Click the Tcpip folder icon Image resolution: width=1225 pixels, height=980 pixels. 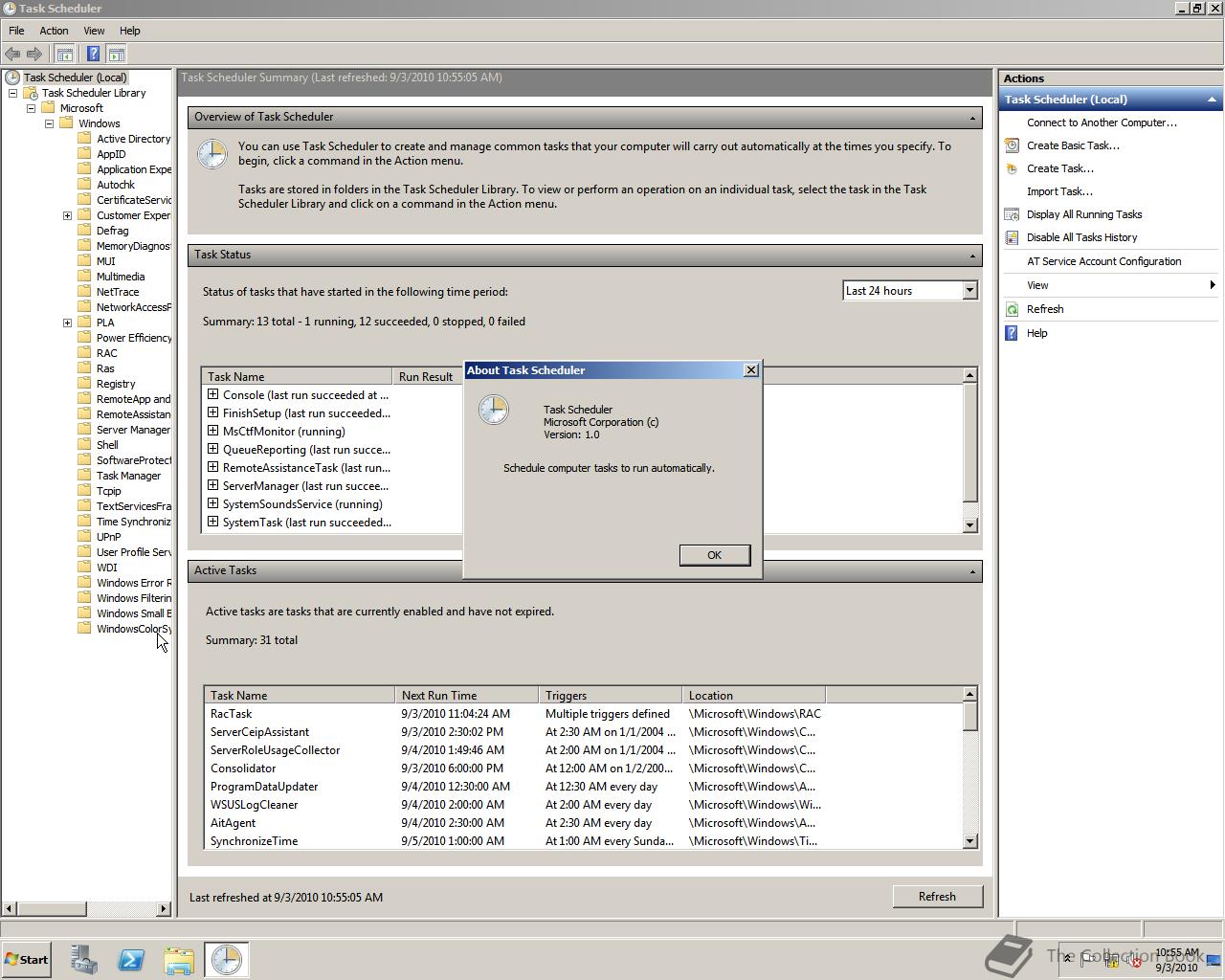pyautogui.click(x=85, y=491)
